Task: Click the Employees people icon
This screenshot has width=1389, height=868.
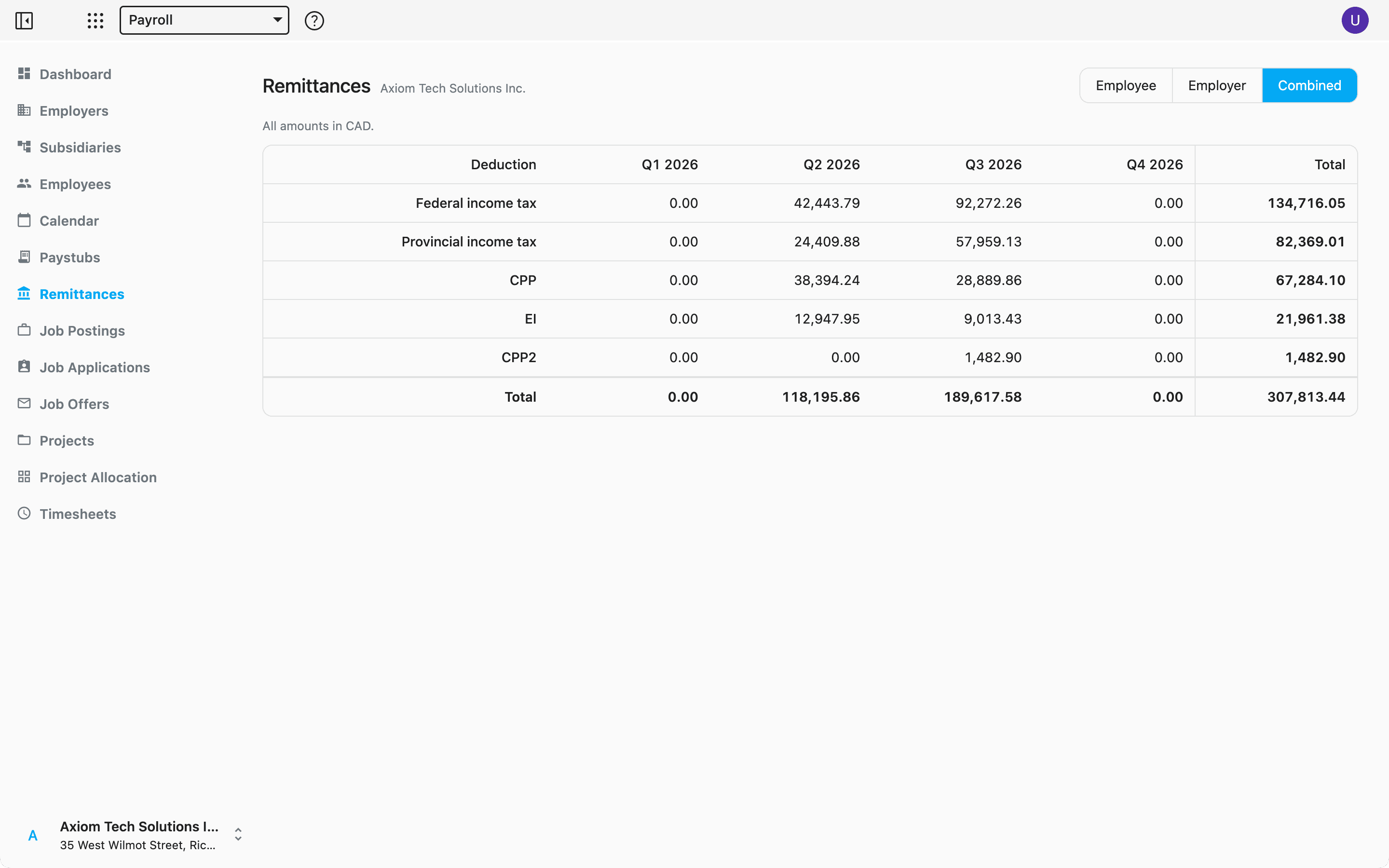Action: (x=24, y=184)
